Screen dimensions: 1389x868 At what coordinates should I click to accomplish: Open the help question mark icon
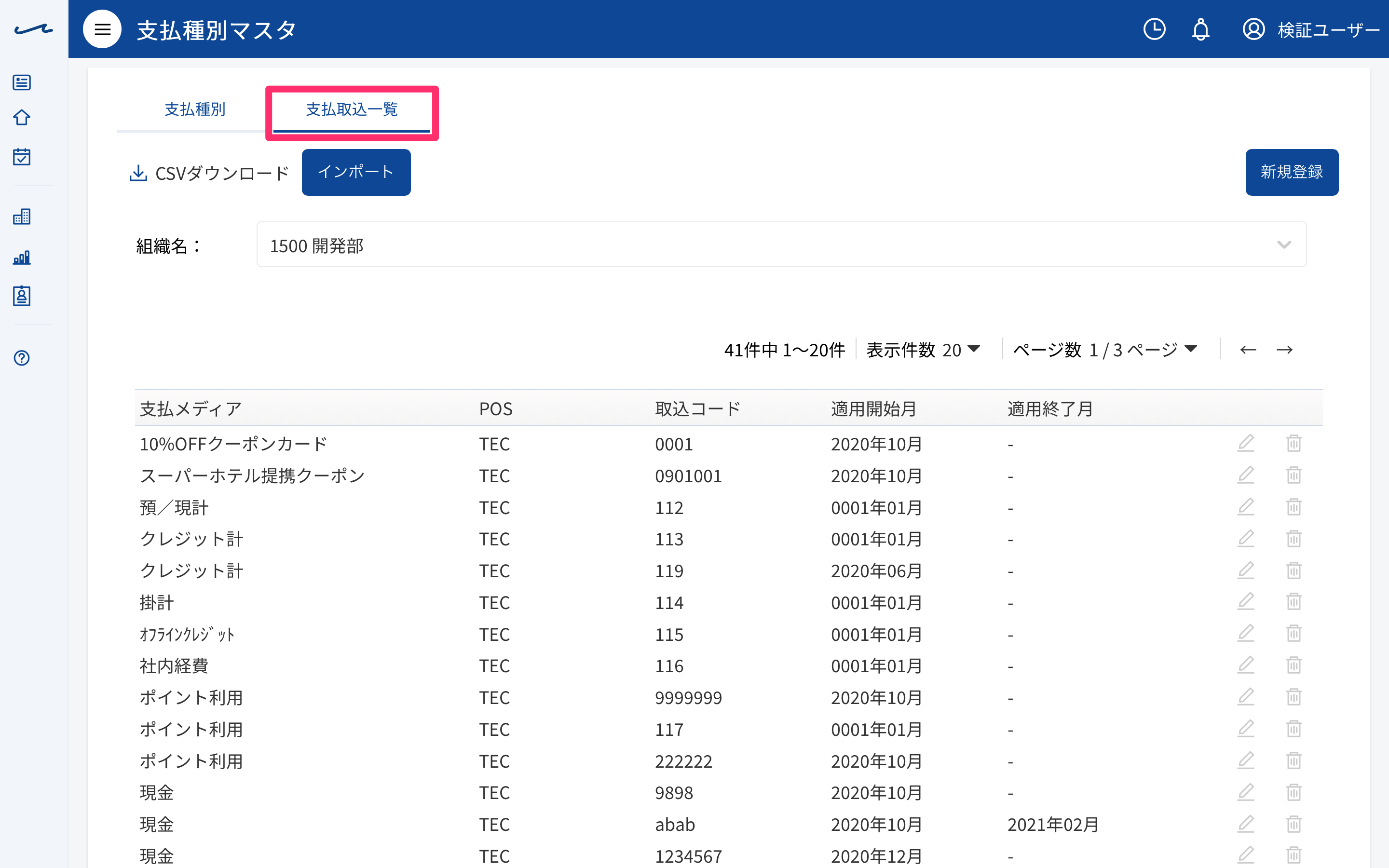(22, 358)
